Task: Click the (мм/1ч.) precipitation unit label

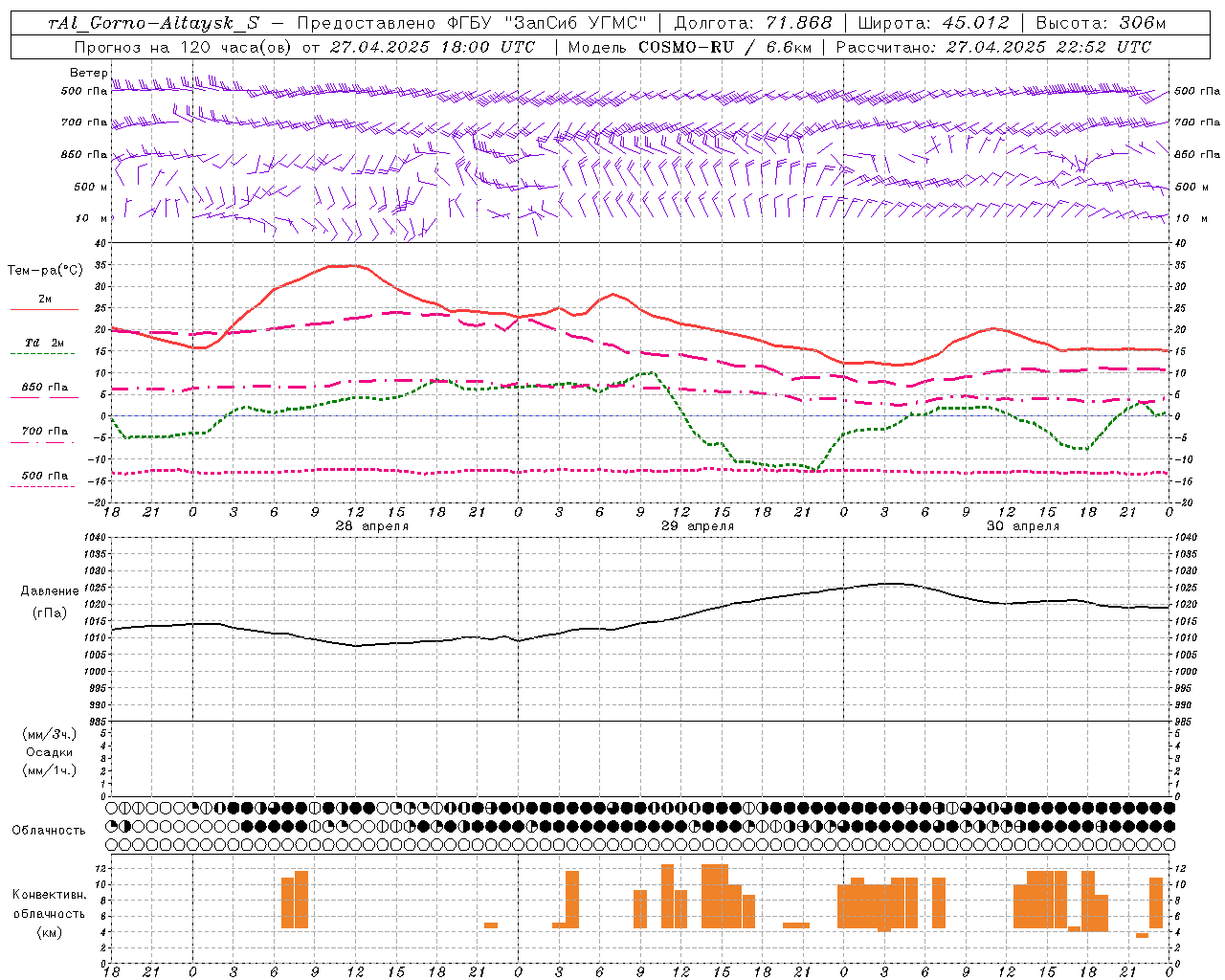Action: 50,770
